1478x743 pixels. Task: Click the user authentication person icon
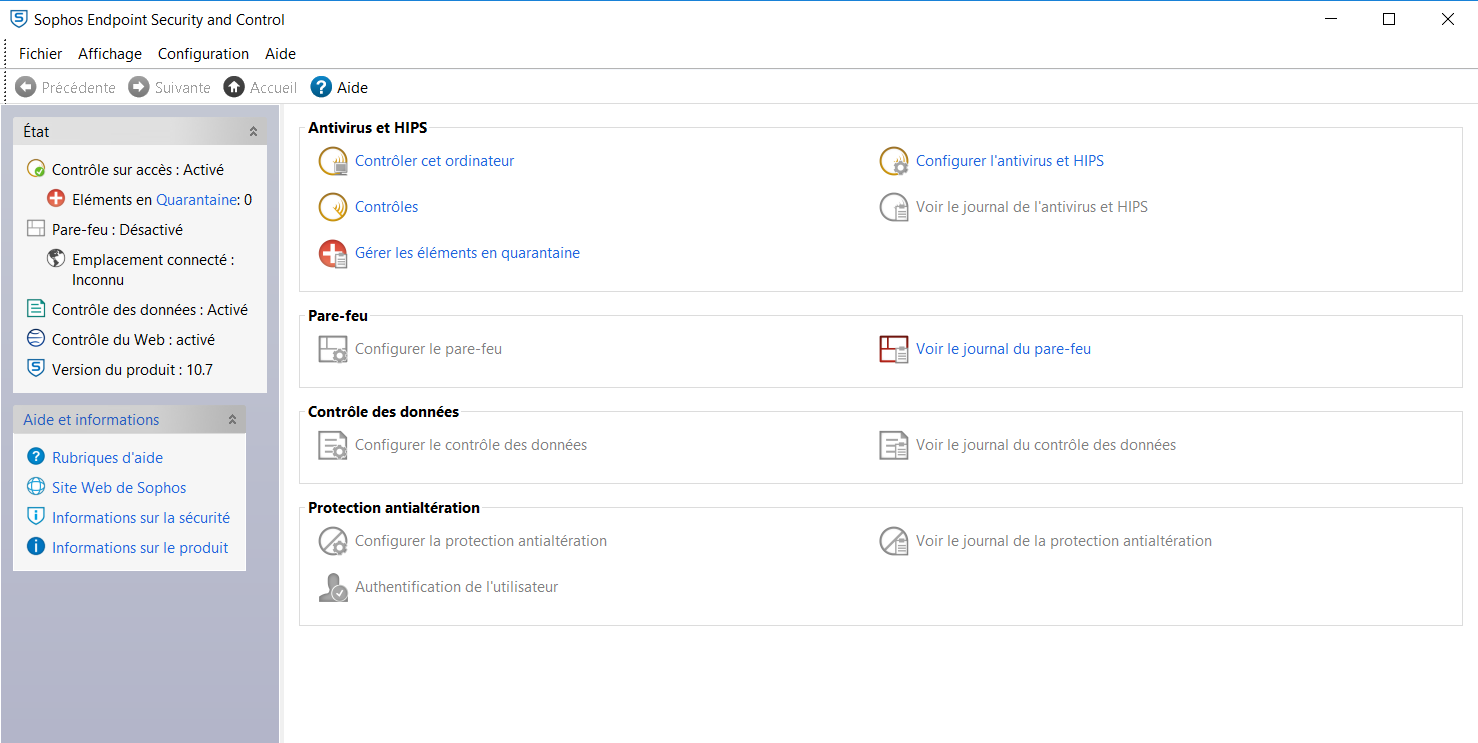pos(333,587)
